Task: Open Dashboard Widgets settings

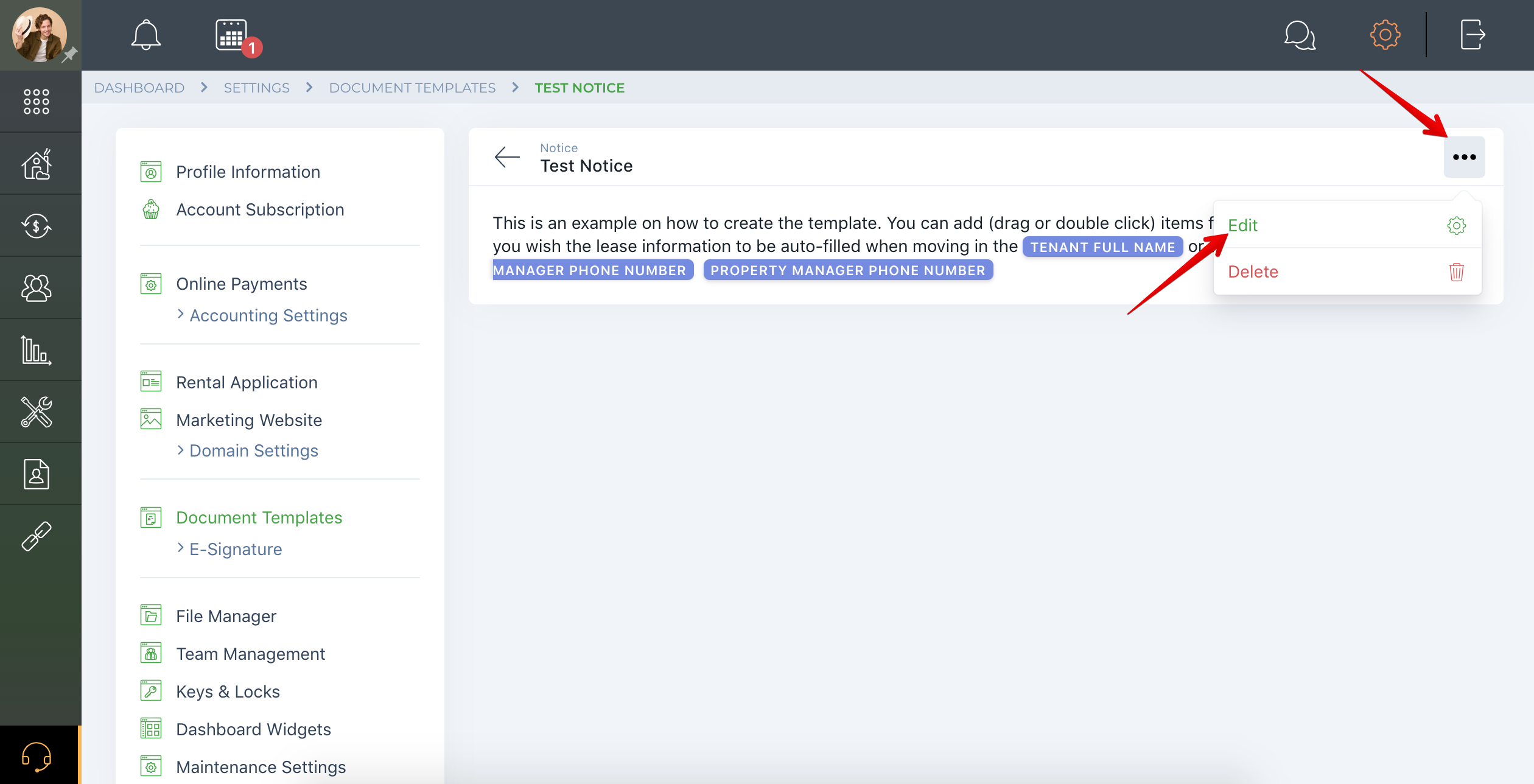Action: (x=253, y=729)
